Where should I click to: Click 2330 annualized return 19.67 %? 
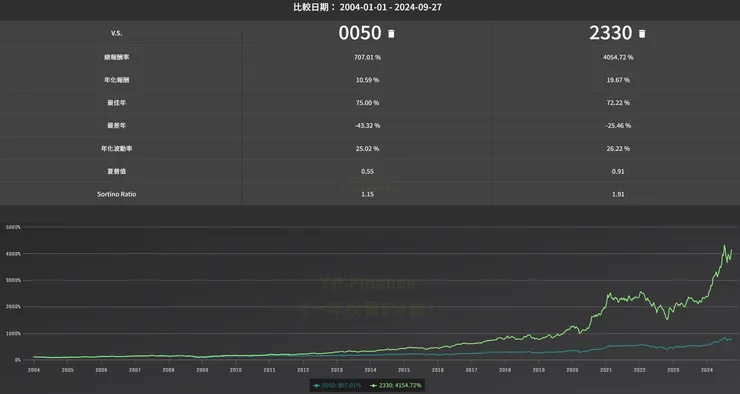[x=618, y=80]
